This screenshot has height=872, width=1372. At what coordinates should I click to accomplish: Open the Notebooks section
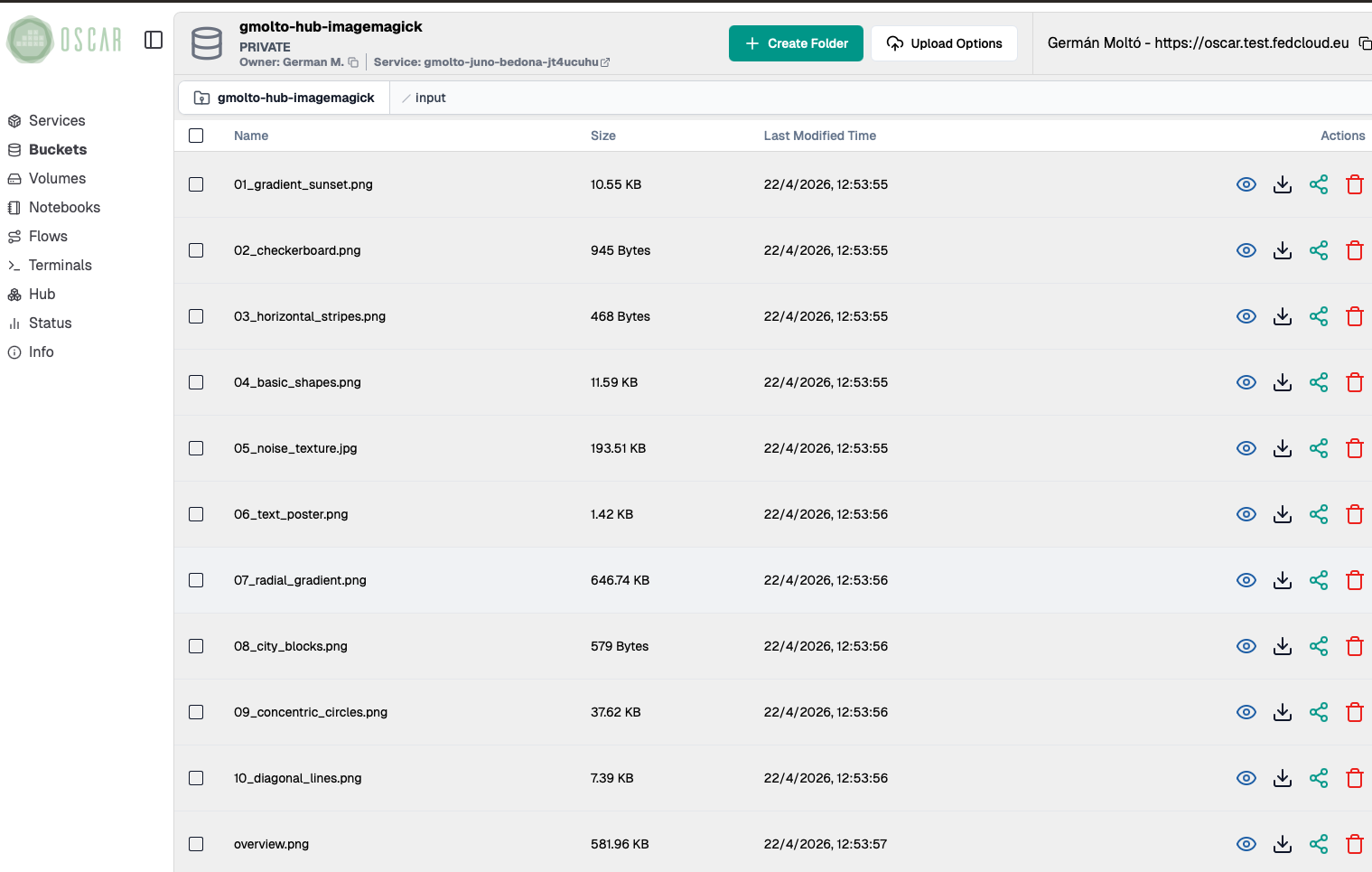[63, 207]
